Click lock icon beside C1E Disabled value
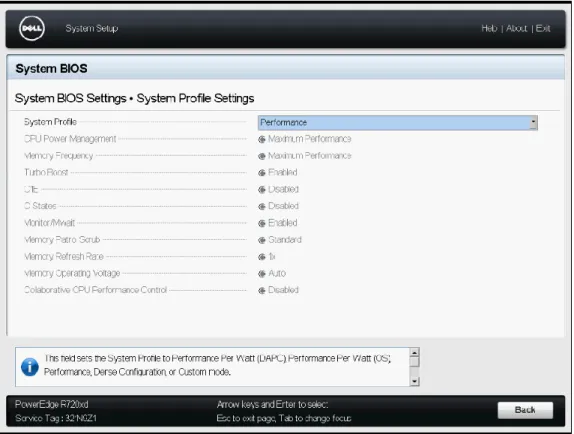The height and width of the screenshot is (434, 574). (x=262, y=190)
